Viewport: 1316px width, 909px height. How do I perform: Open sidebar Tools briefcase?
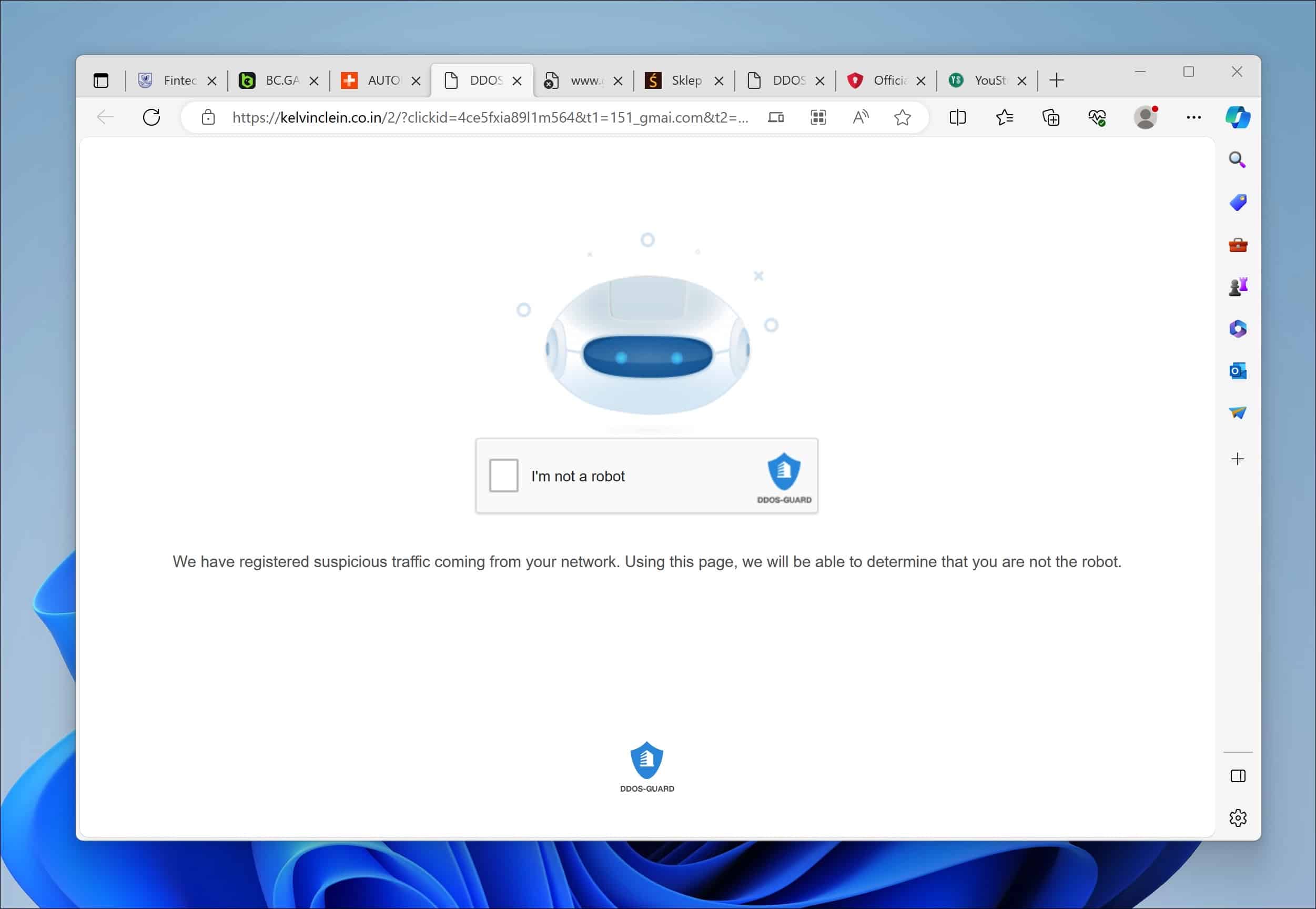(x=1238, y=246)
